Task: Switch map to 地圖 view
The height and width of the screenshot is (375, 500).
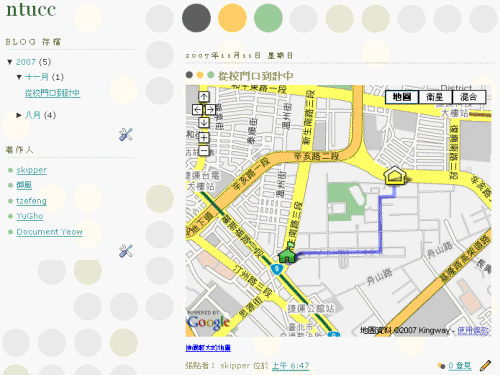Action: (402, 97)
